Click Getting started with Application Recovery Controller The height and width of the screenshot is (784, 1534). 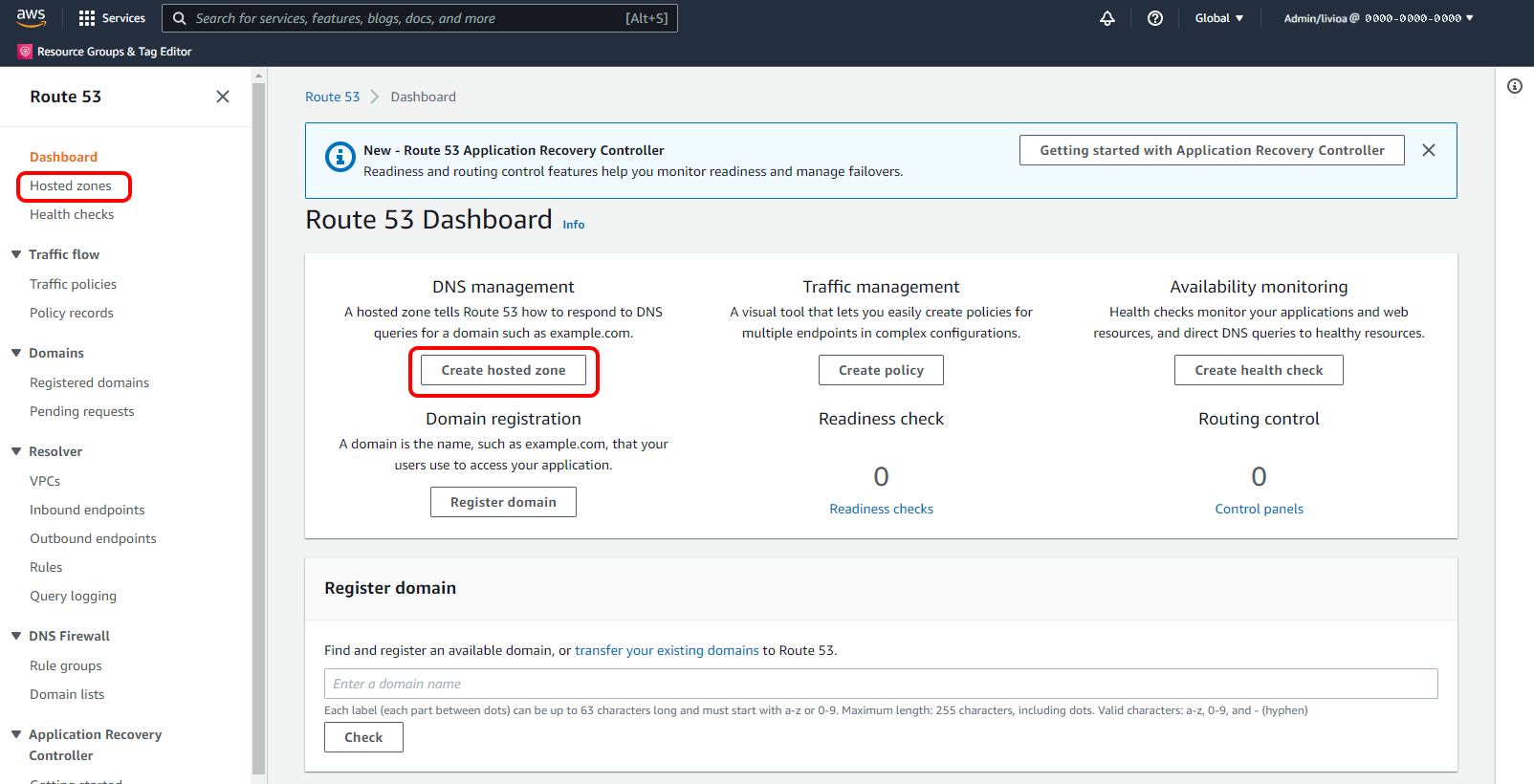1212,150
